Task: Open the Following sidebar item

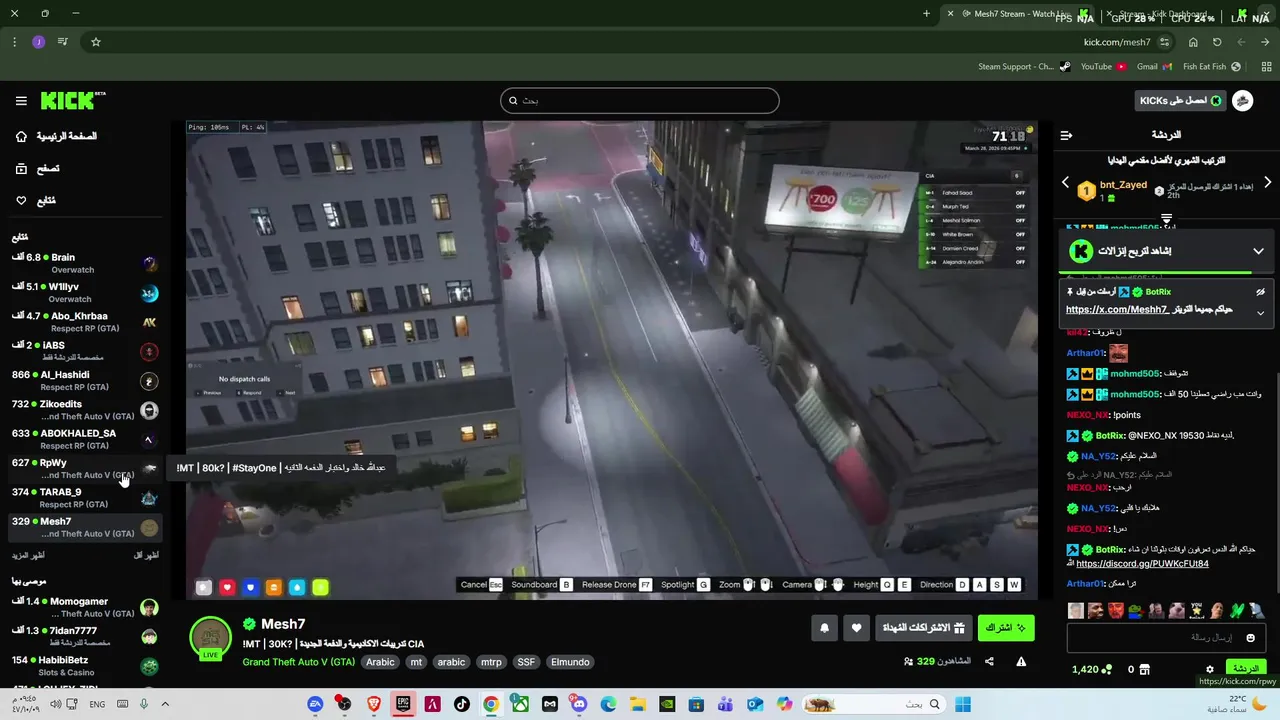Action: pos(35,201)
